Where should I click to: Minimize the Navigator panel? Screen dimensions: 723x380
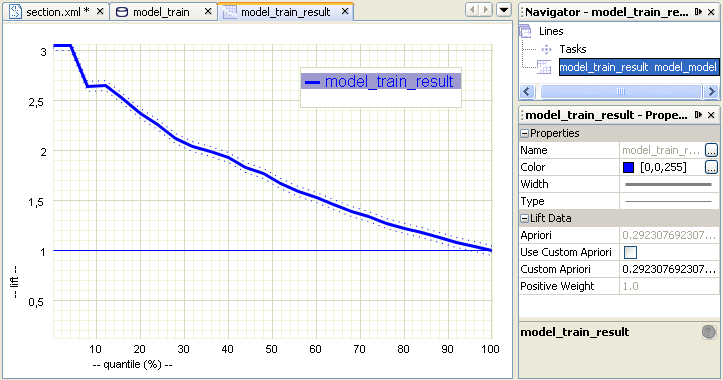[x=699, y=12]
